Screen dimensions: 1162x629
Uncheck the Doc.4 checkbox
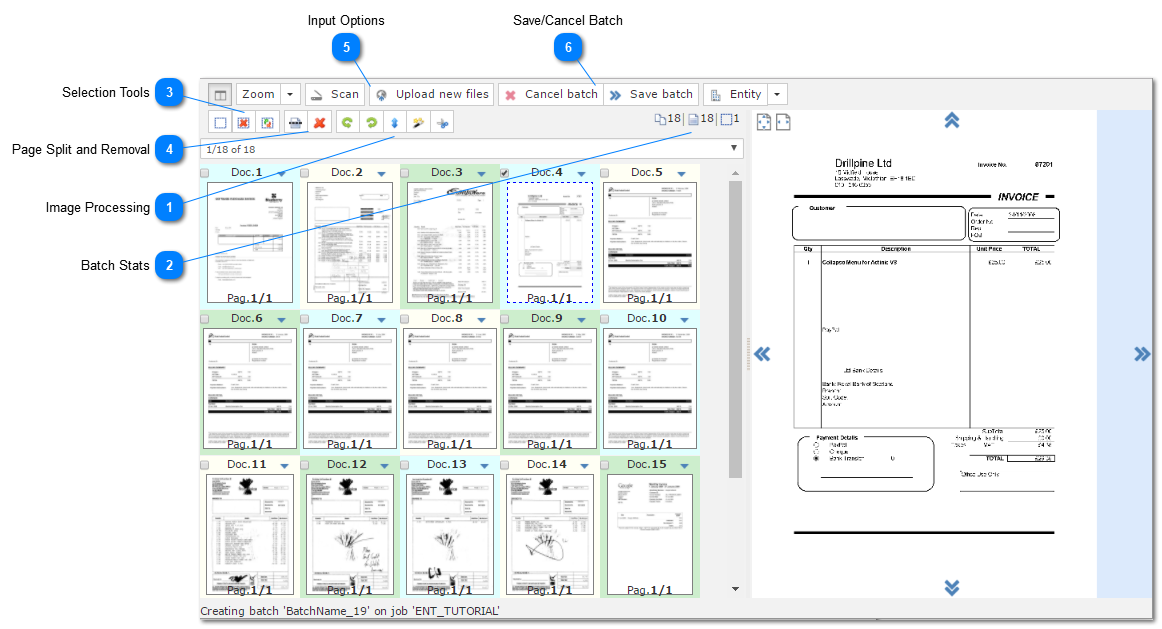click(505, 173)
